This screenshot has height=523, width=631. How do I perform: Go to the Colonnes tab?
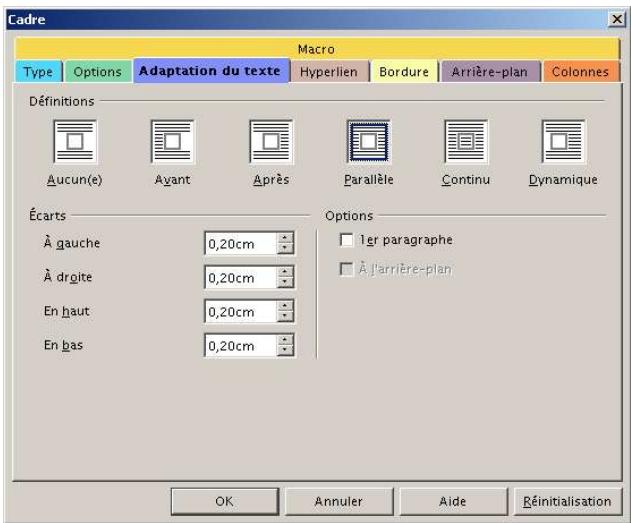pos(580,72)
